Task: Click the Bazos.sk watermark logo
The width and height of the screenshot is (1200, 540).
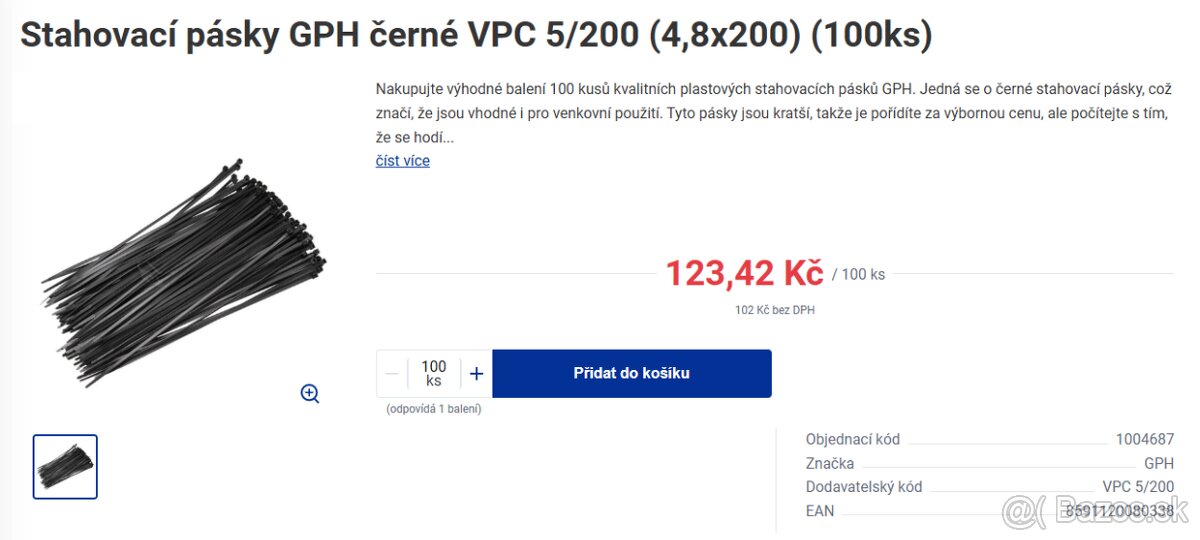Action: (x=1095, y=512)
